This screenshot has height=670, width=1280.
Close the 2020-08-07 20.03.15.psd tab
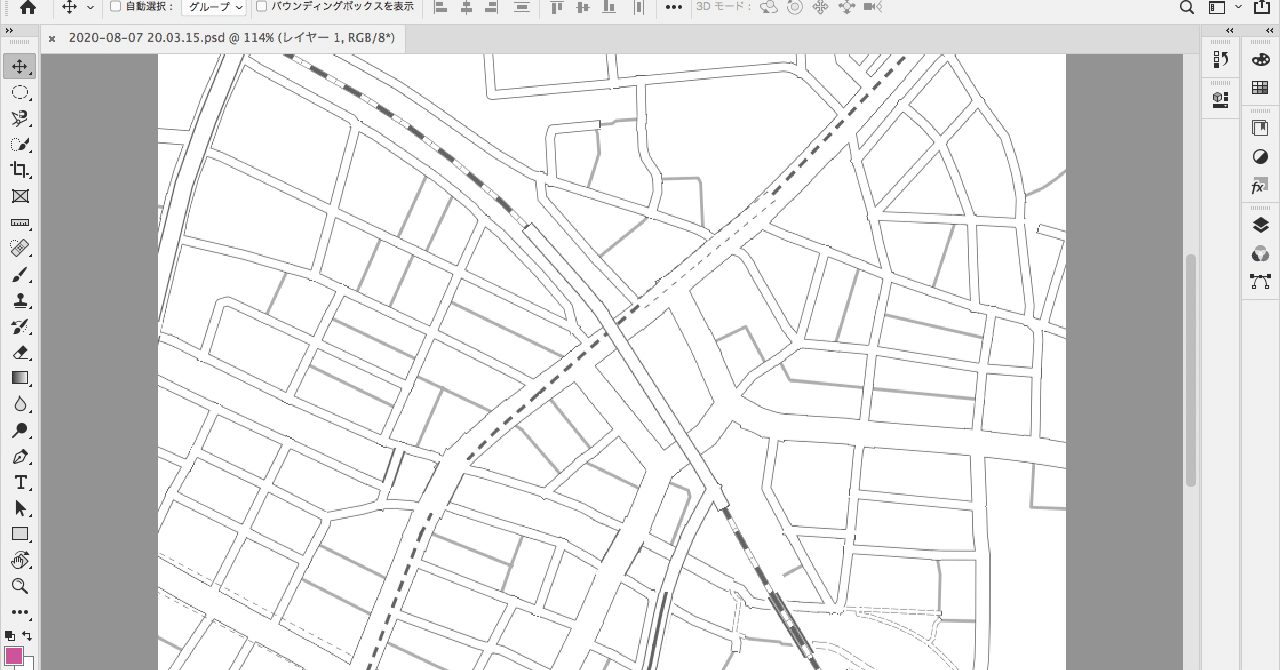52,39
